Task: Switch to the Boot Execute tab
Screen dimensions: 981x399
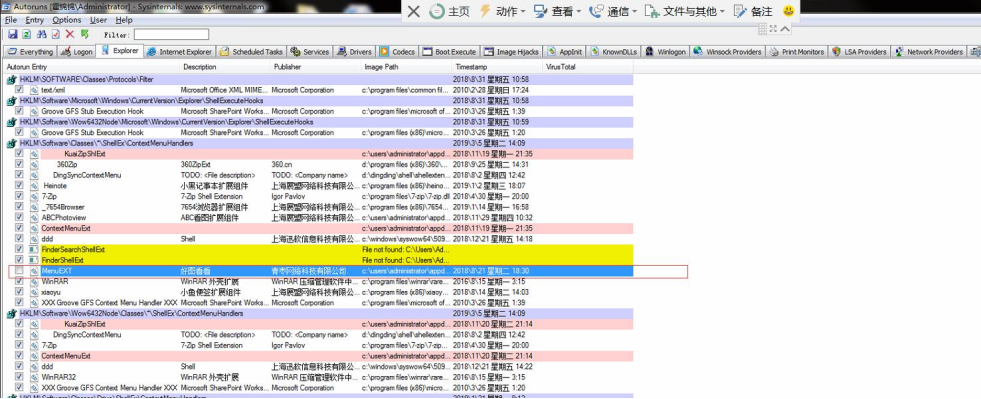Action: 449,52
